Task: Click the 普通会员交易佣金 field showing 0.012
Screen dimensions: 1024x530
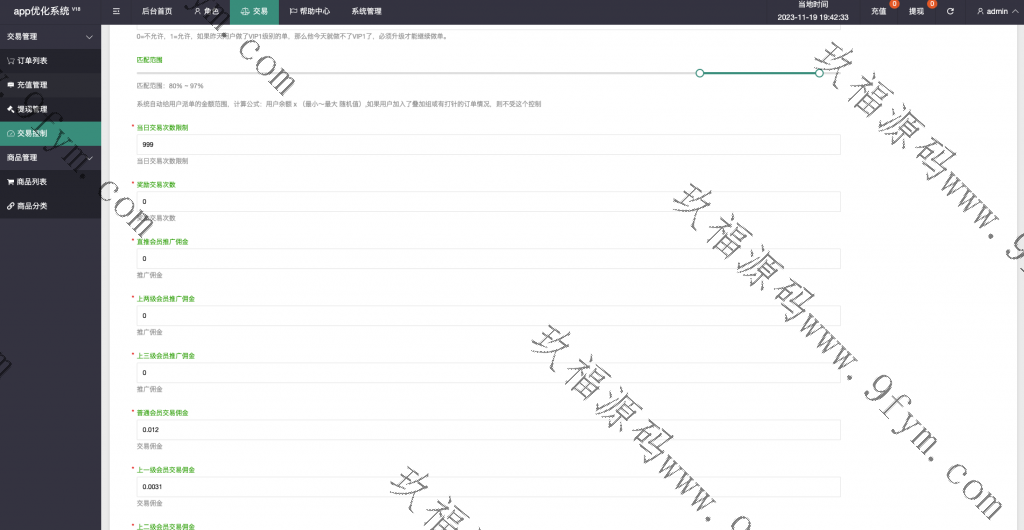Action: [488, 430]
